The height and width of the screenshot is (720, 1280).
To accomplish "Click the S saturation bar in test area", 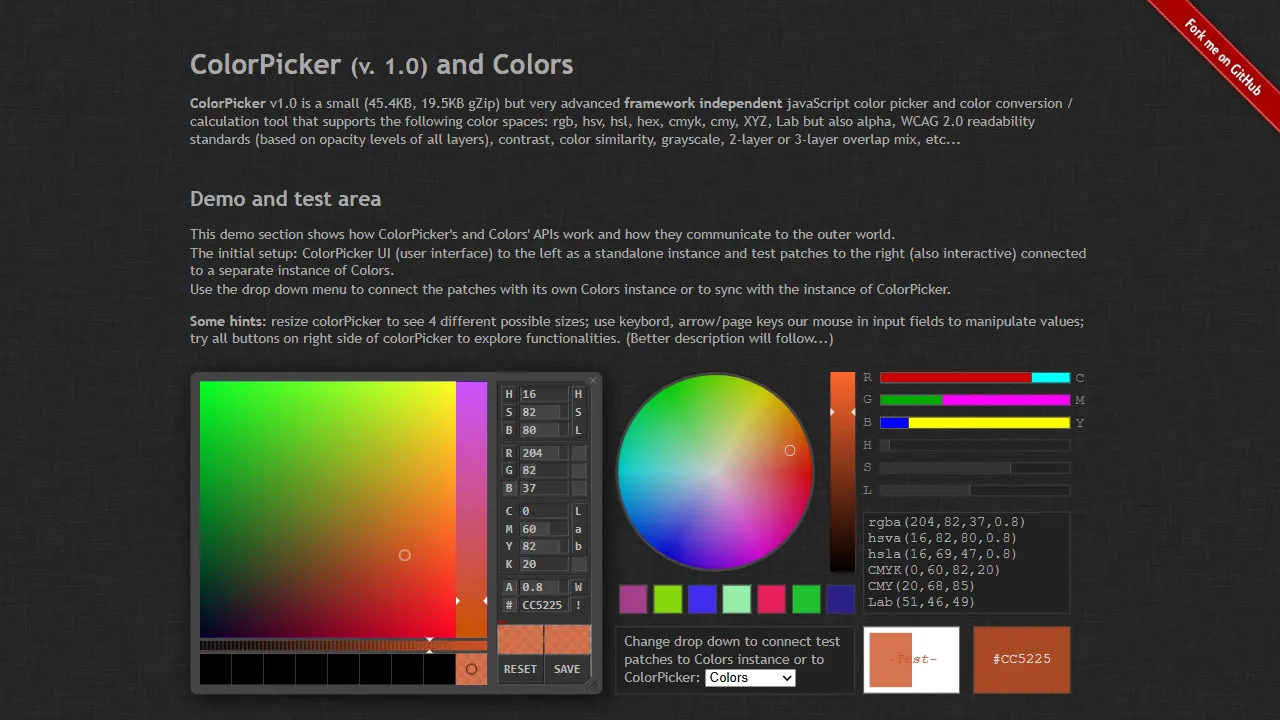I will click(x=975, y=468).
